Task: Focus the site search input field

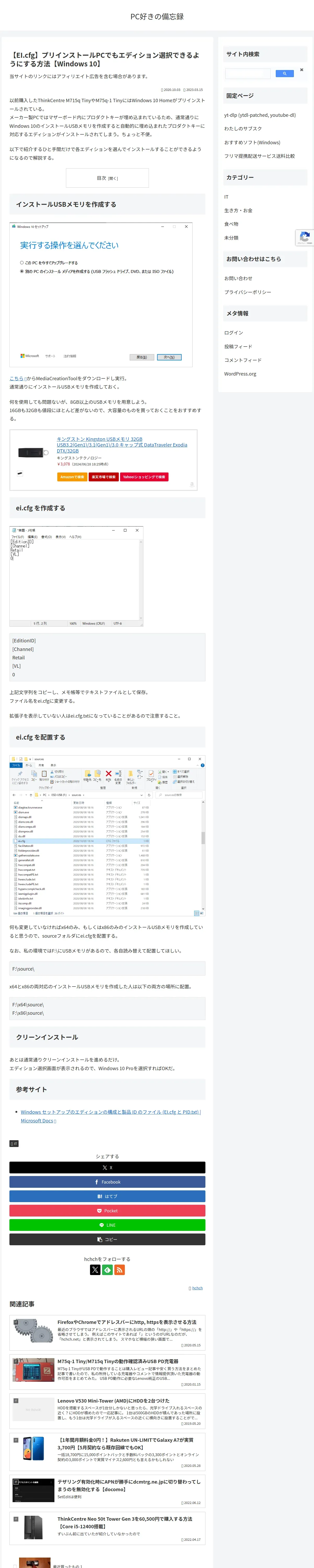Action: click(248, 74)
